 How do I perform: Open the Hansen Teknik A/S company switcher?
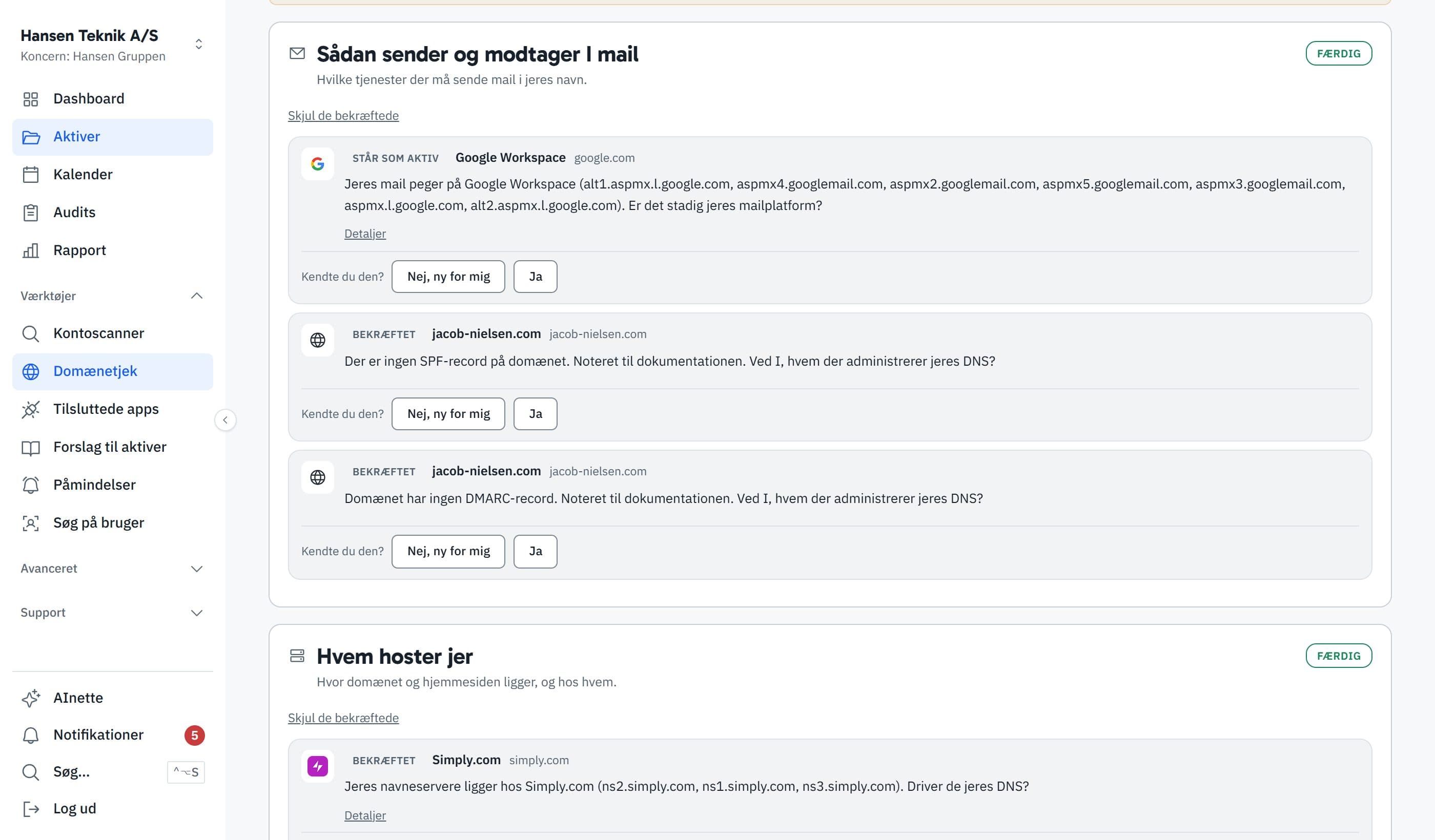(112, 45)
